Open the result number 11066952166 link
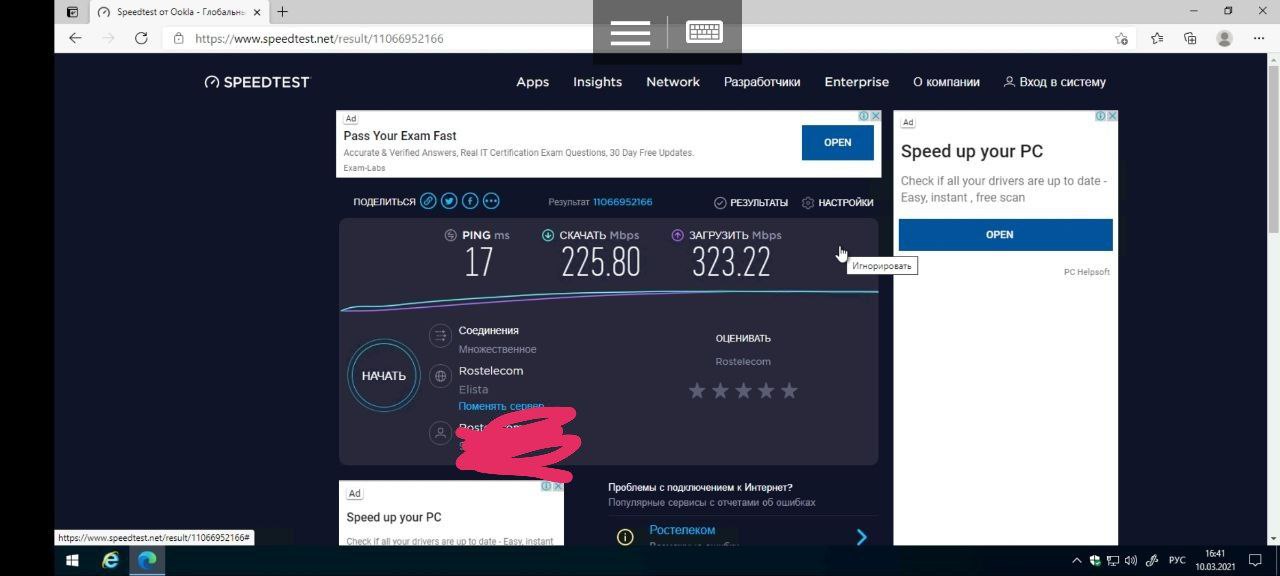 [x=622, y=202]
